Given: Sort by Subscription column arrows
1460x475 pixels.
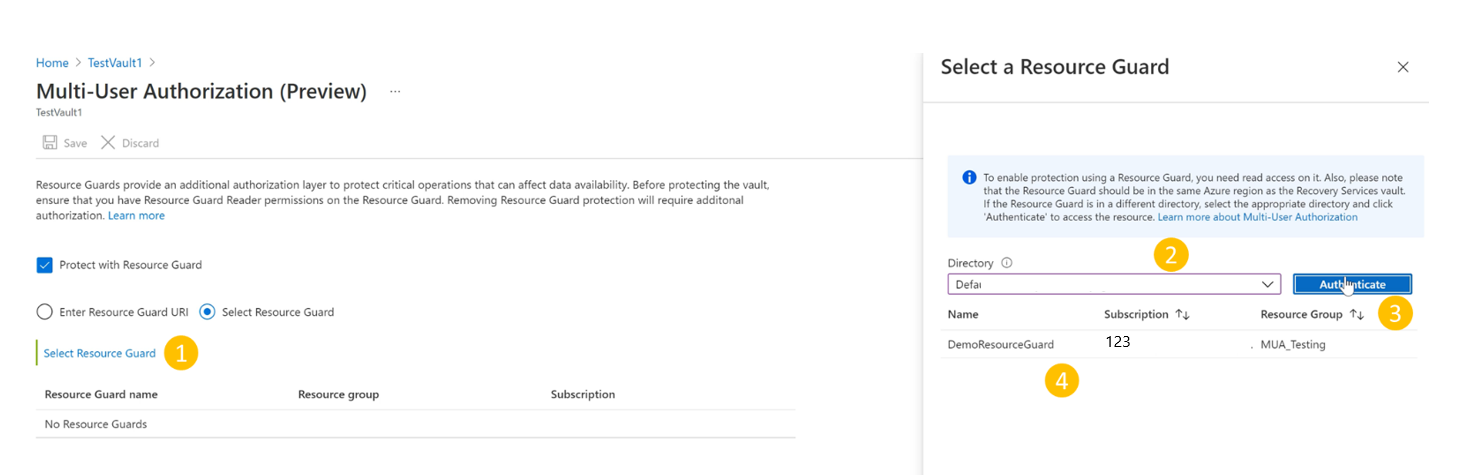Looking at the screenshot, I should [x=1182, y=314].
